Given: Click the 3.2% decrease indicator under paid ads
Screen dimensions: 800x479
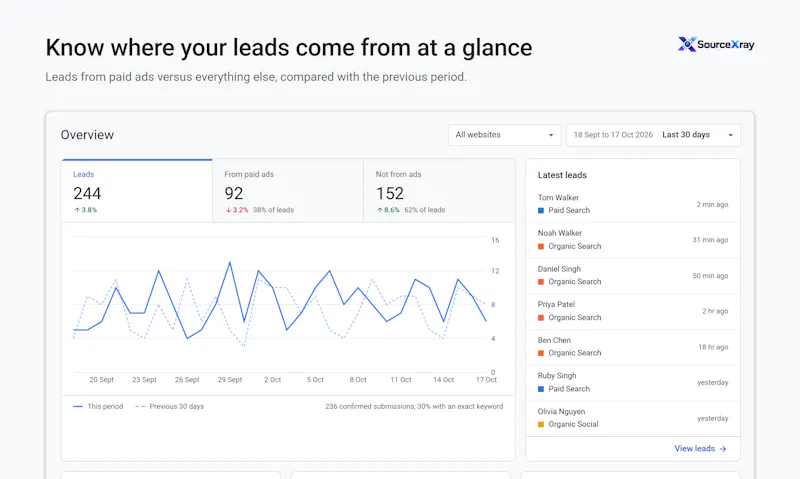Looking at the screenshot, I should (x=237, y=210).
